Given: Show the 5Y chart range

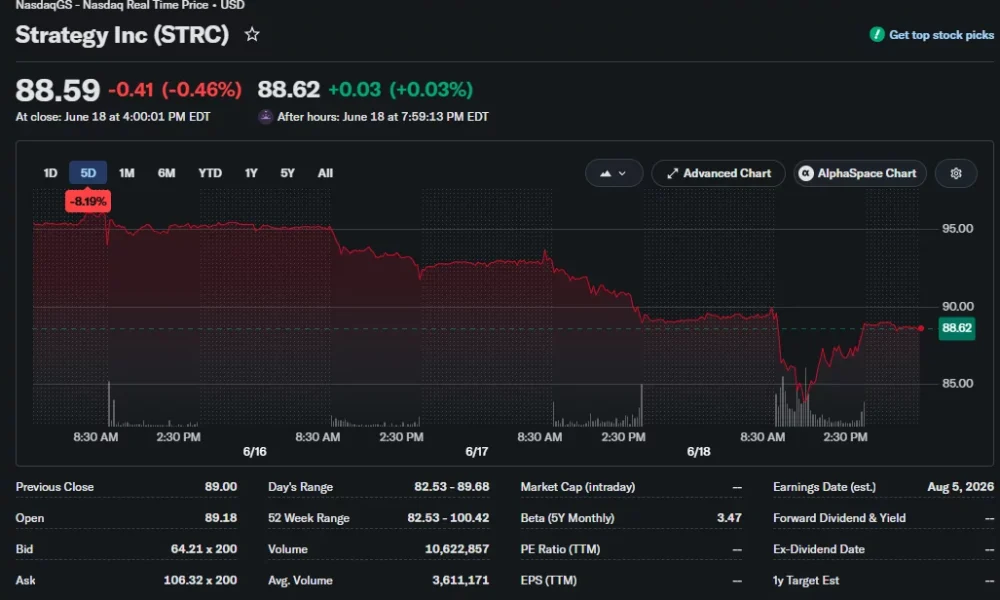Looking at the screenshot, I should point(287,173).
